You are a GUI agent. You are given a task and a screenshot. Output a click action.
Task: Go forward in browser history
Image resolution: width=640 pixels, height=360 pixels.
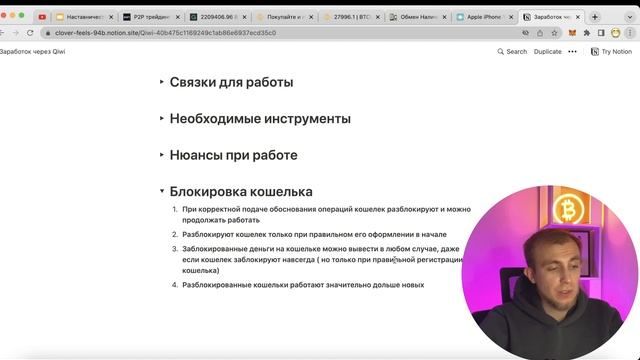[16, 33]
